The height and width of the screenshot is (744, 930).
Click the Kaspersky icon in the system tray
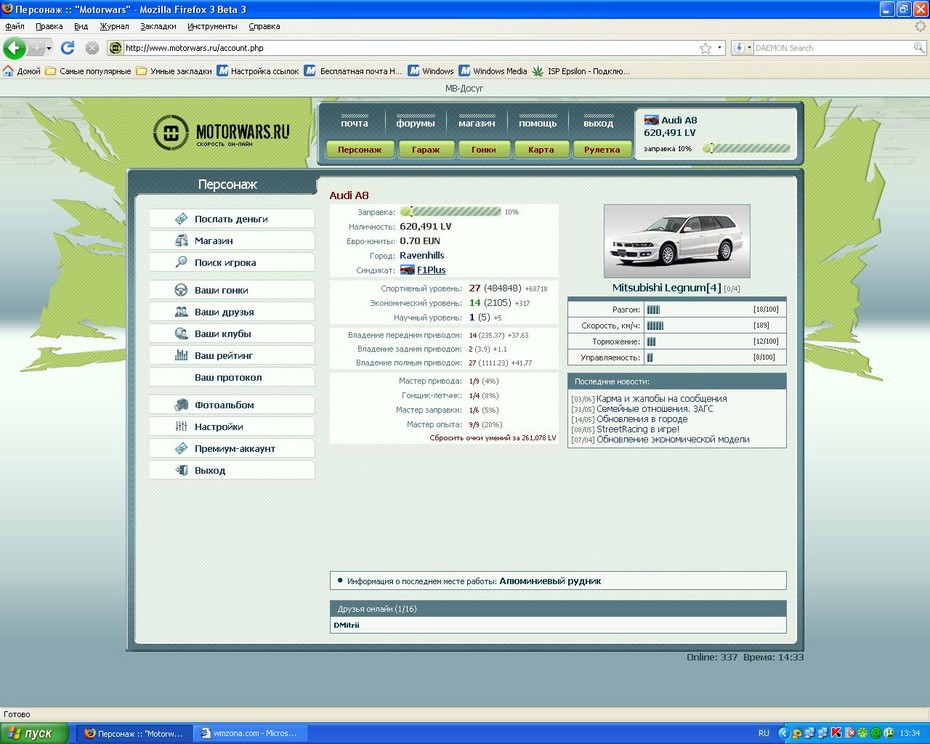coord(836,733)
